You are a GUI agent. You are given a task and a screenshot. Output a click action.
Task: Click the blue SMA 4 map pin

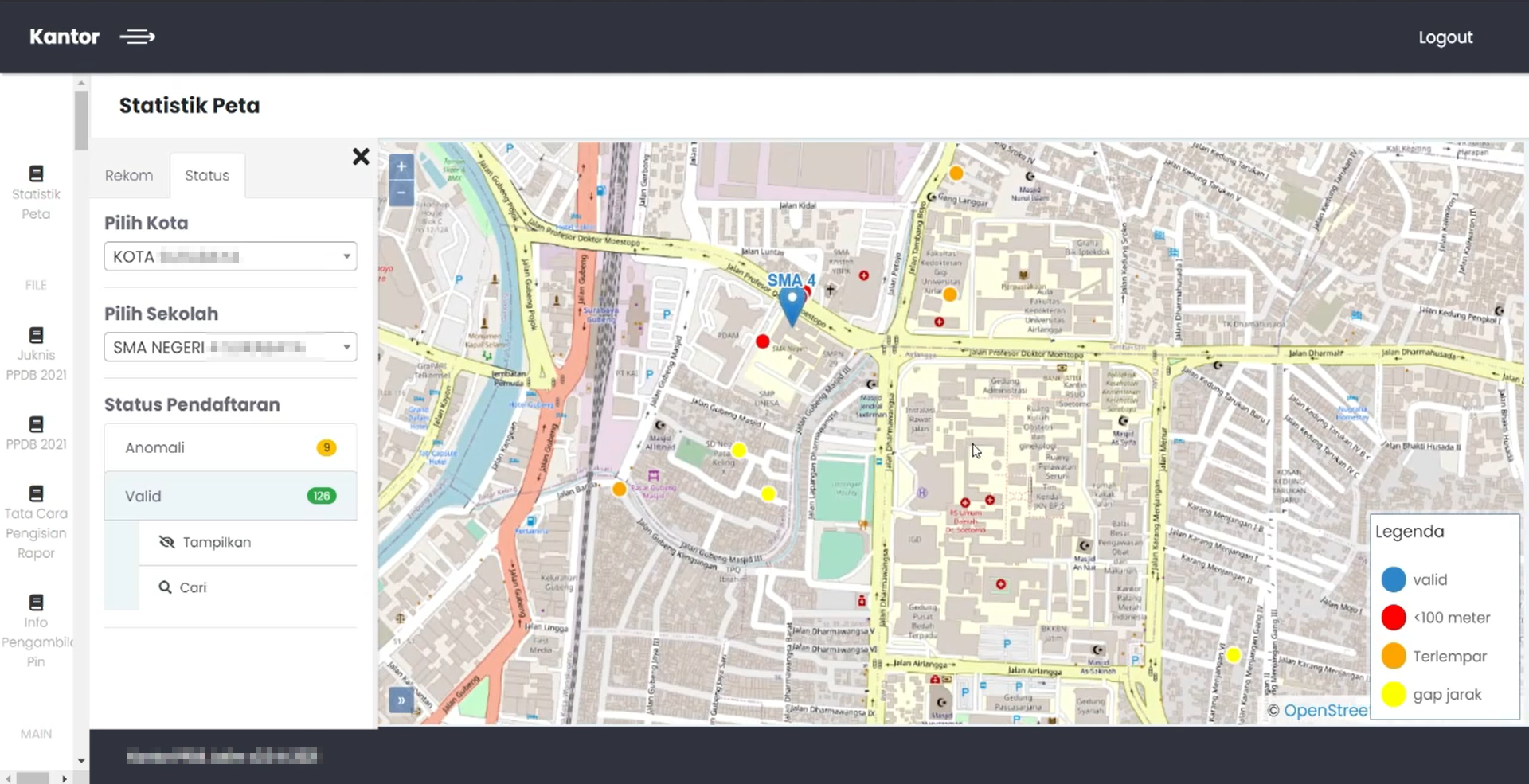(792, 306)
